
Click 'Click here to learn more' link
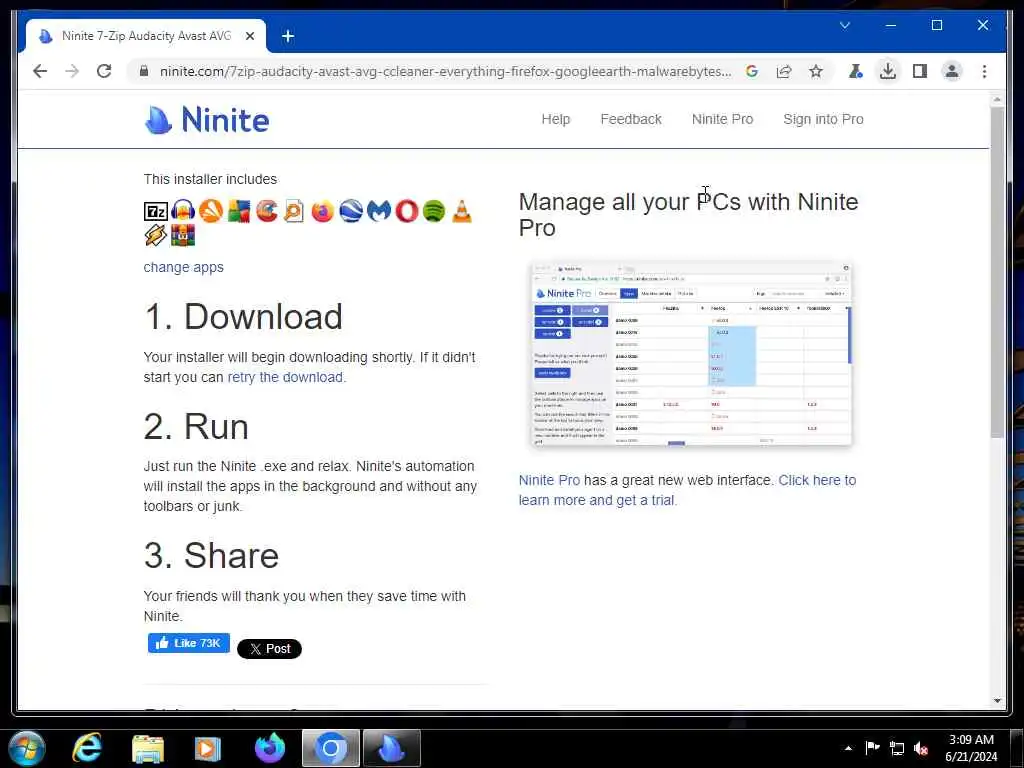pos(686,490)
